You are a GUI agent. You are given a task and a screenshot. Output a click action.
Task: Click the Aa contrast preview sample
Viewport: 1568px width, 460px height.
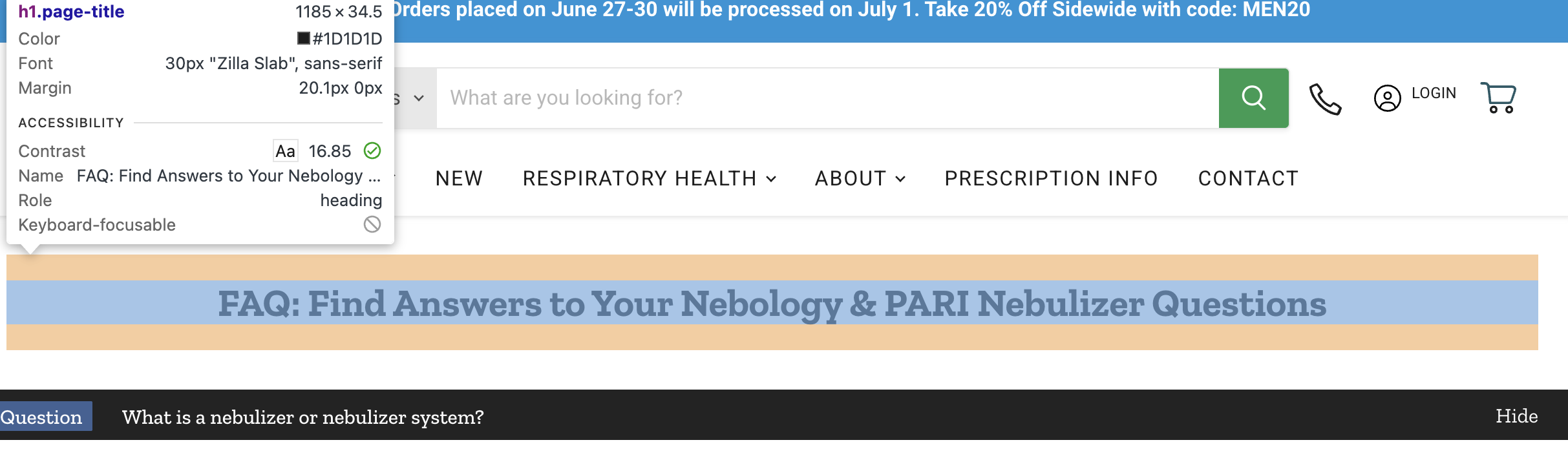285,151
